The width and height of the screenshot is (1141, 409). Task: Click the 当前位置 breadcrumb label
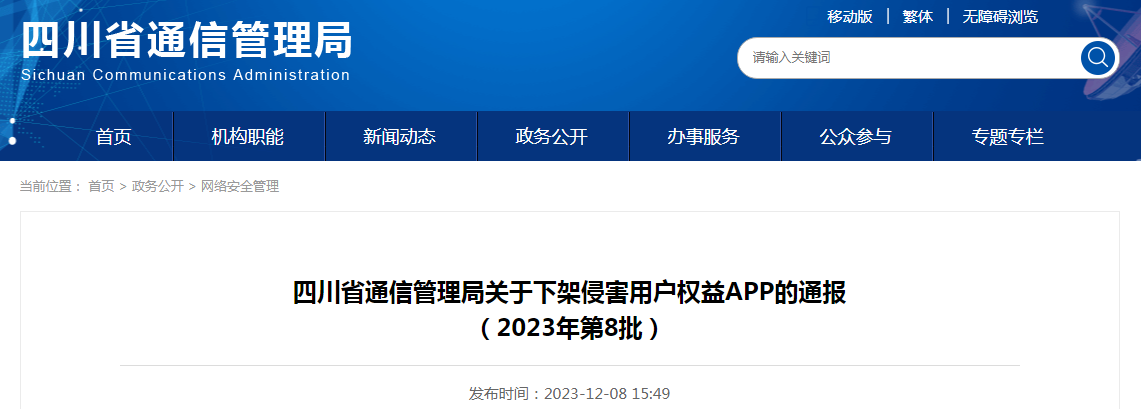[x=51, y=186]
